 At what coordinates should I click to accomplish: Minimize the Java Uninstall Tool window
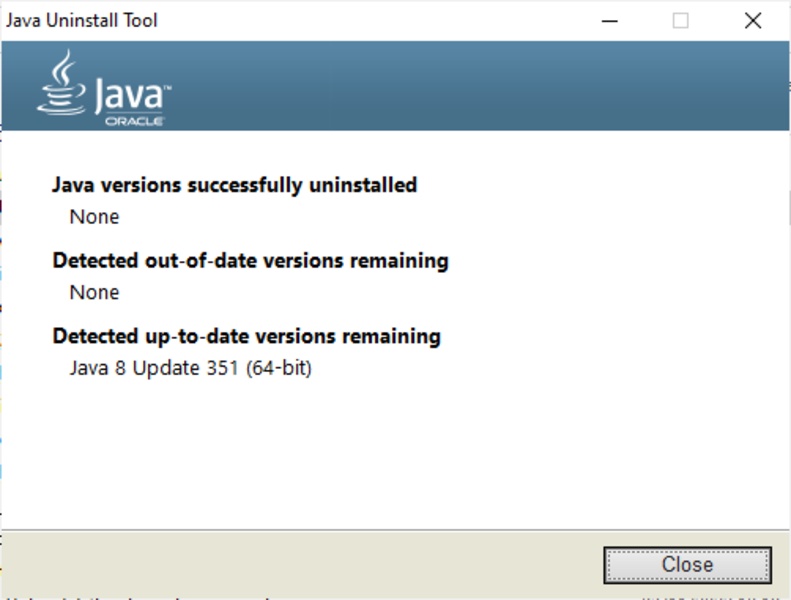[x=608, y=20]
